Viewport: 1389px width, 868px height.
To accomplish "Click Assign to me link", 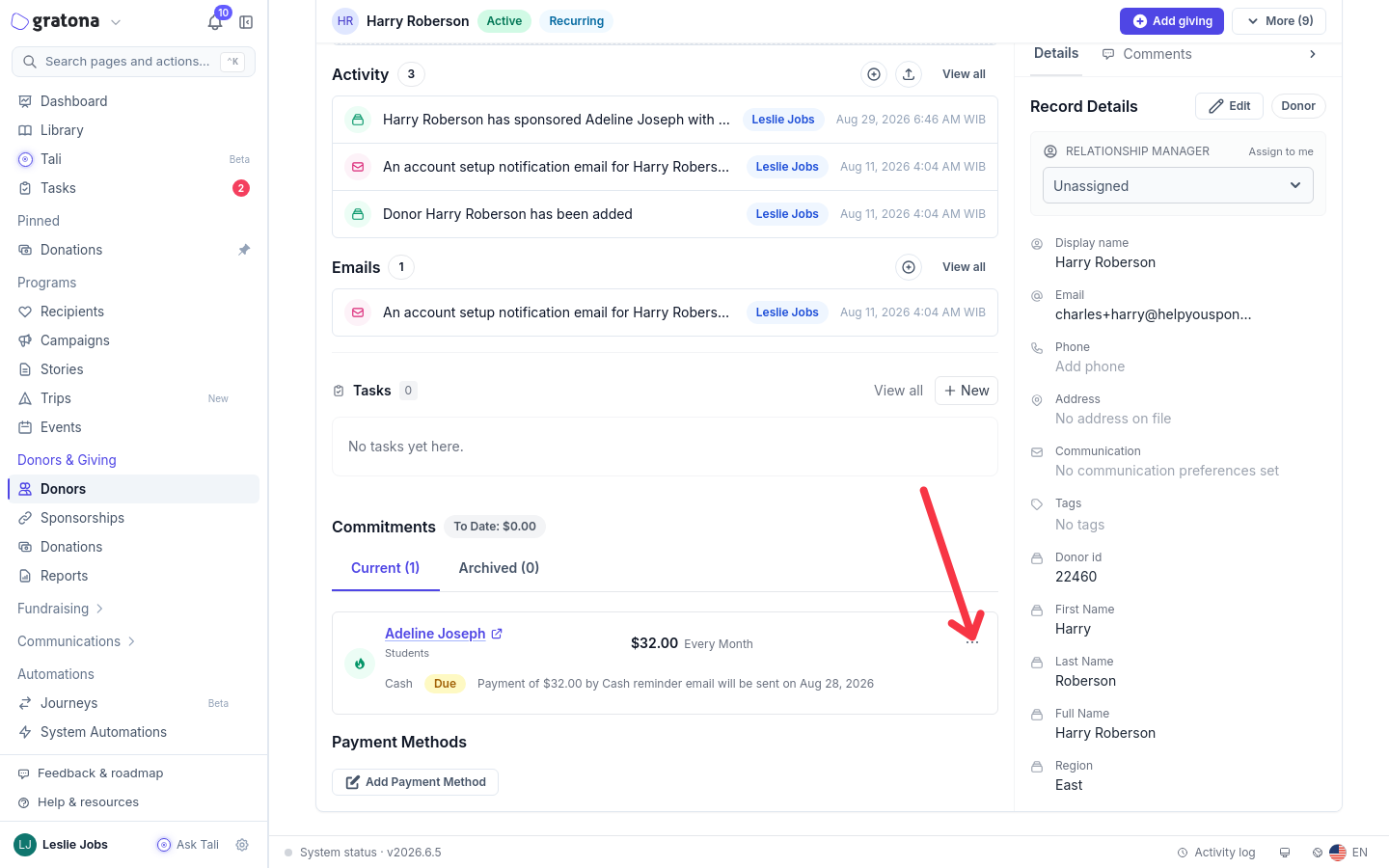I will coord(1281,151).
